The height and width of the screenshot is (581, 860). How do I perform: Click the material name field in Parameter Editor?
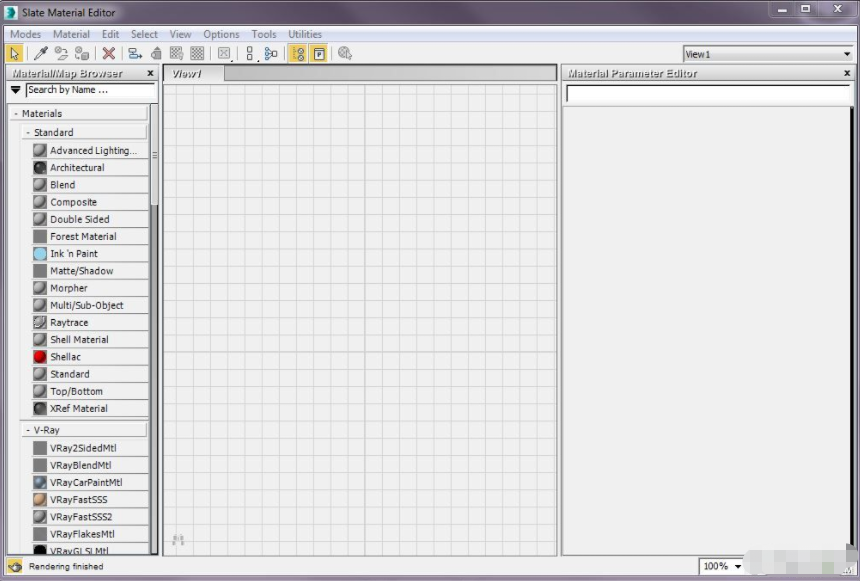click(708, 94)
